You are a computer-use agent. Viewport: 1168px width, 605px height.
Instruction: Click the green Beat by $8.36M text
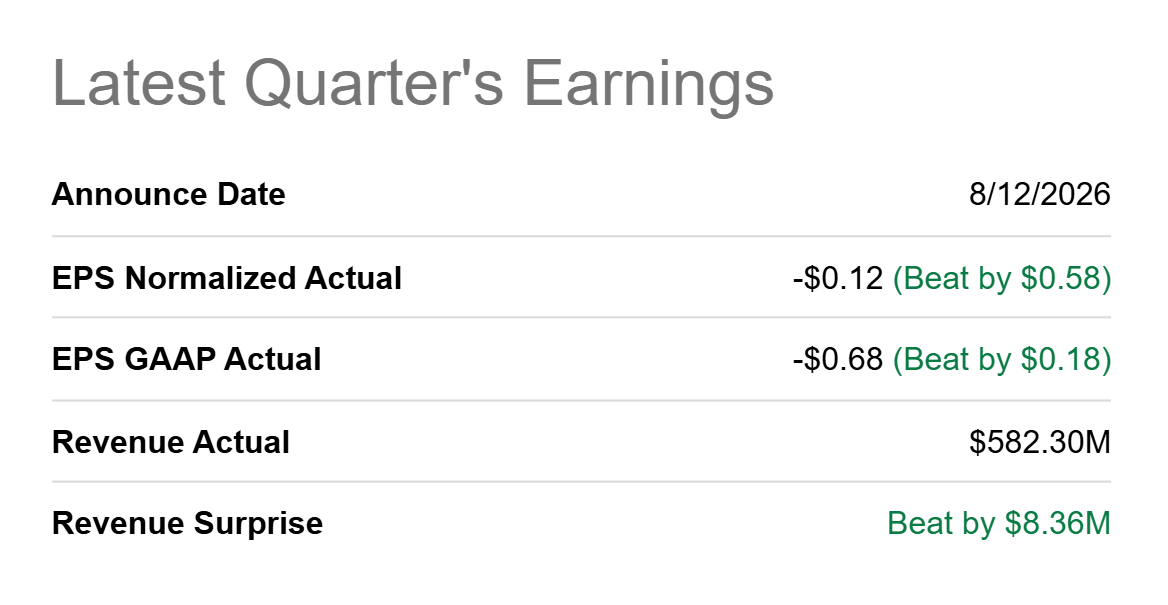click(999, 523)
